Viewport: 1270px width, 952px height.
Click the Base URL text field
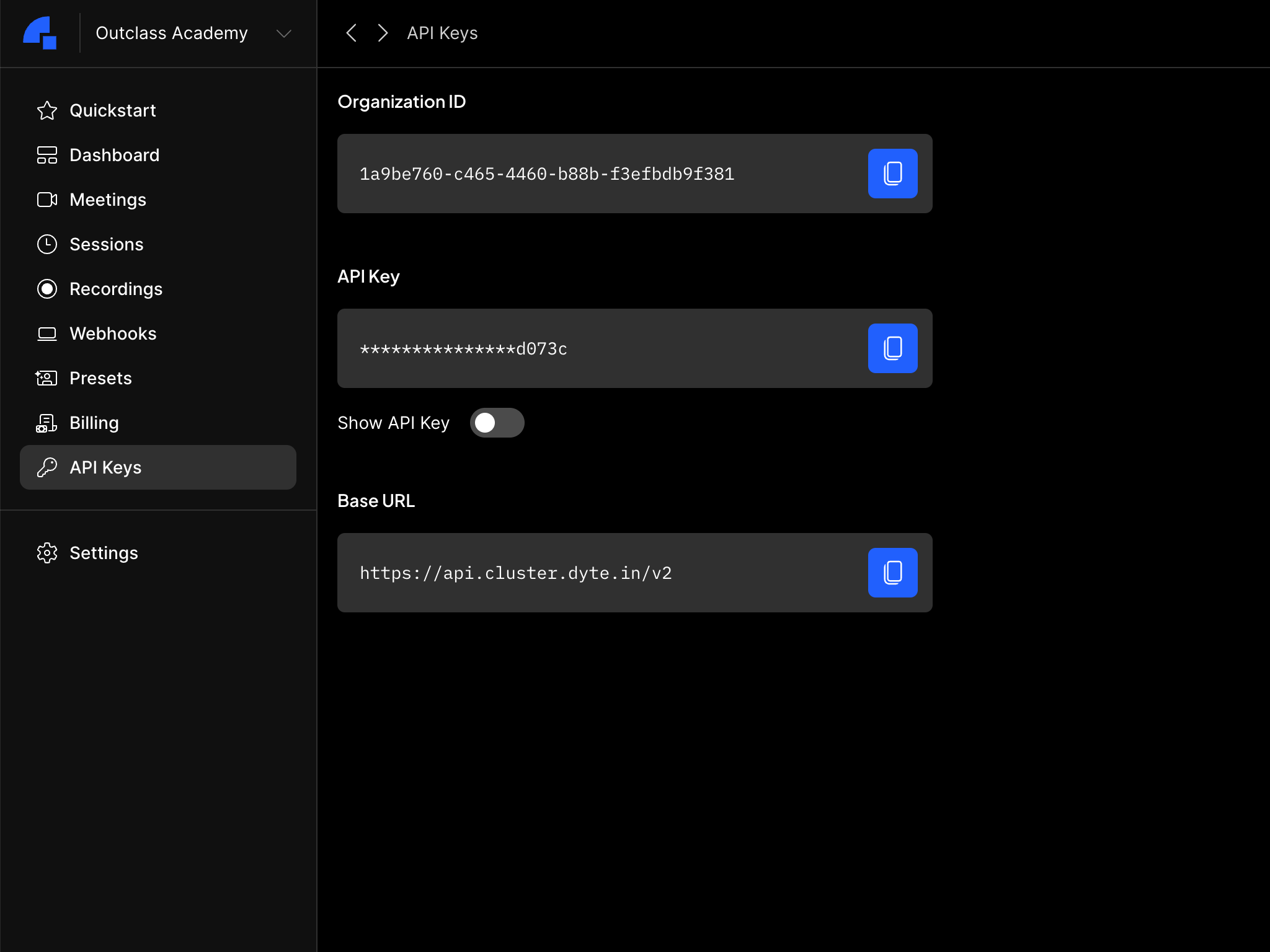coord(595,573)
